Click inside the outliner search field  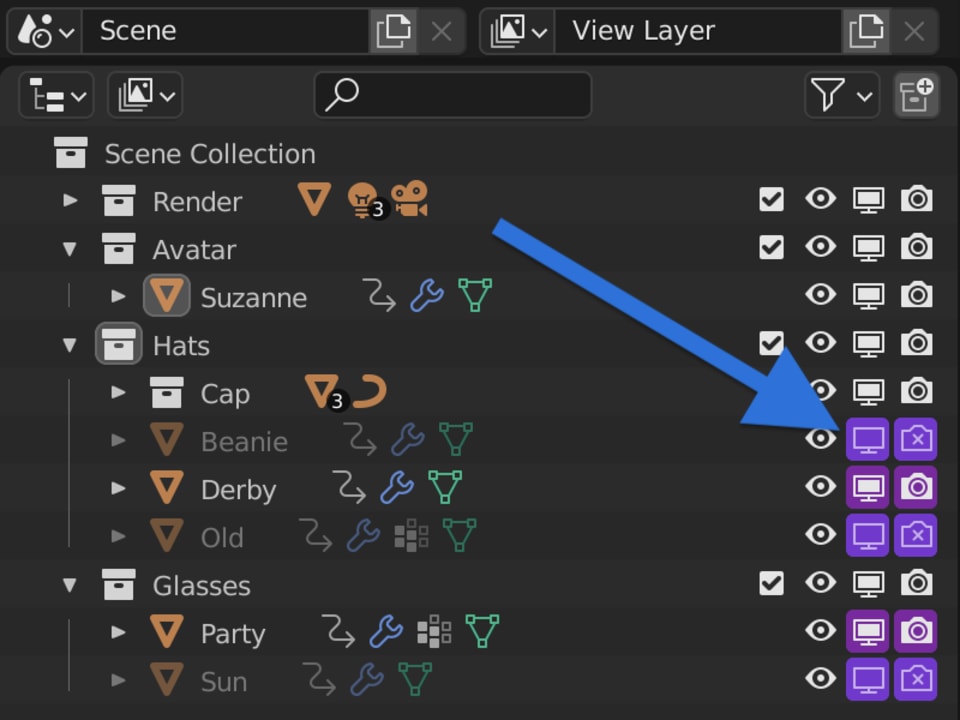click(x=450, y=95)
